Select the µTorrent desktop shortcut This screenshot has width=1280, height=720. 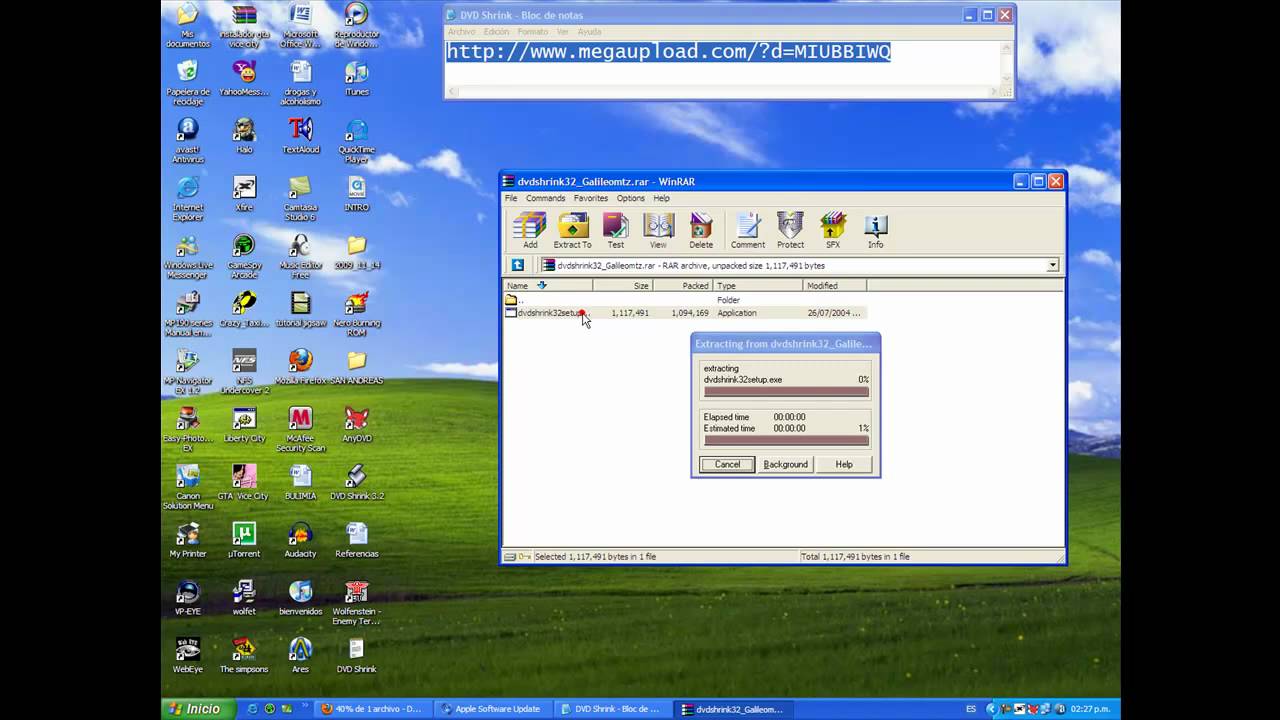(x=243, y=540)
